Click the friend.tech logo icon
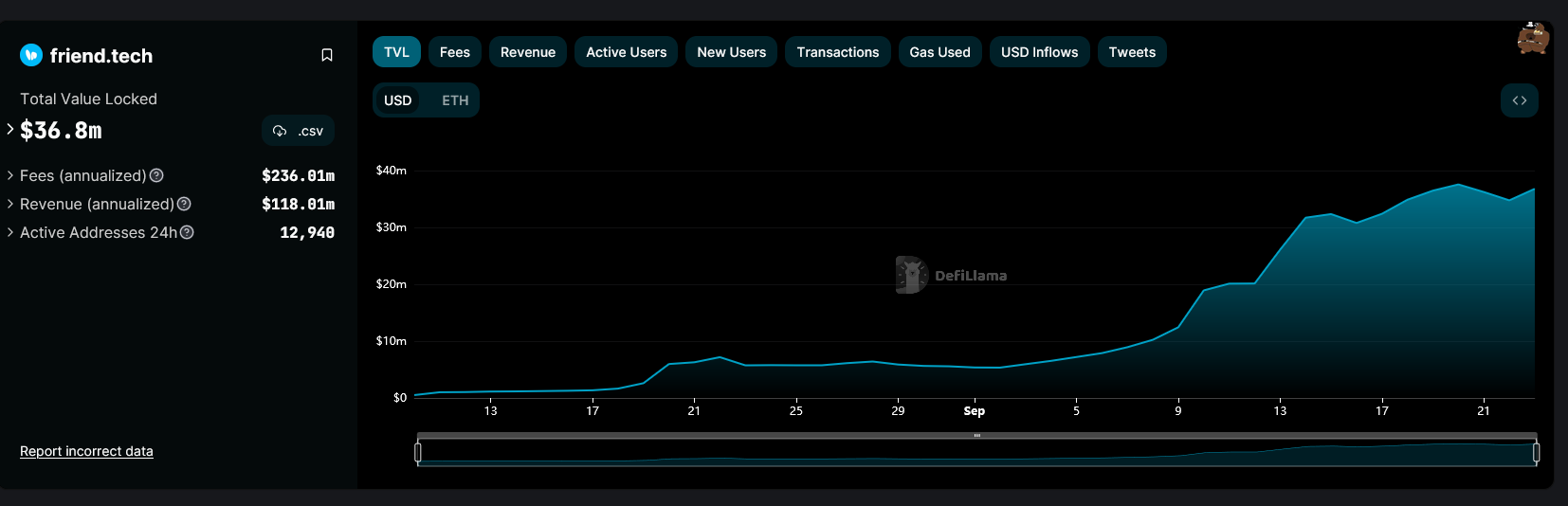This screenshot has width=1568, height=506. [x=31, y=56]
